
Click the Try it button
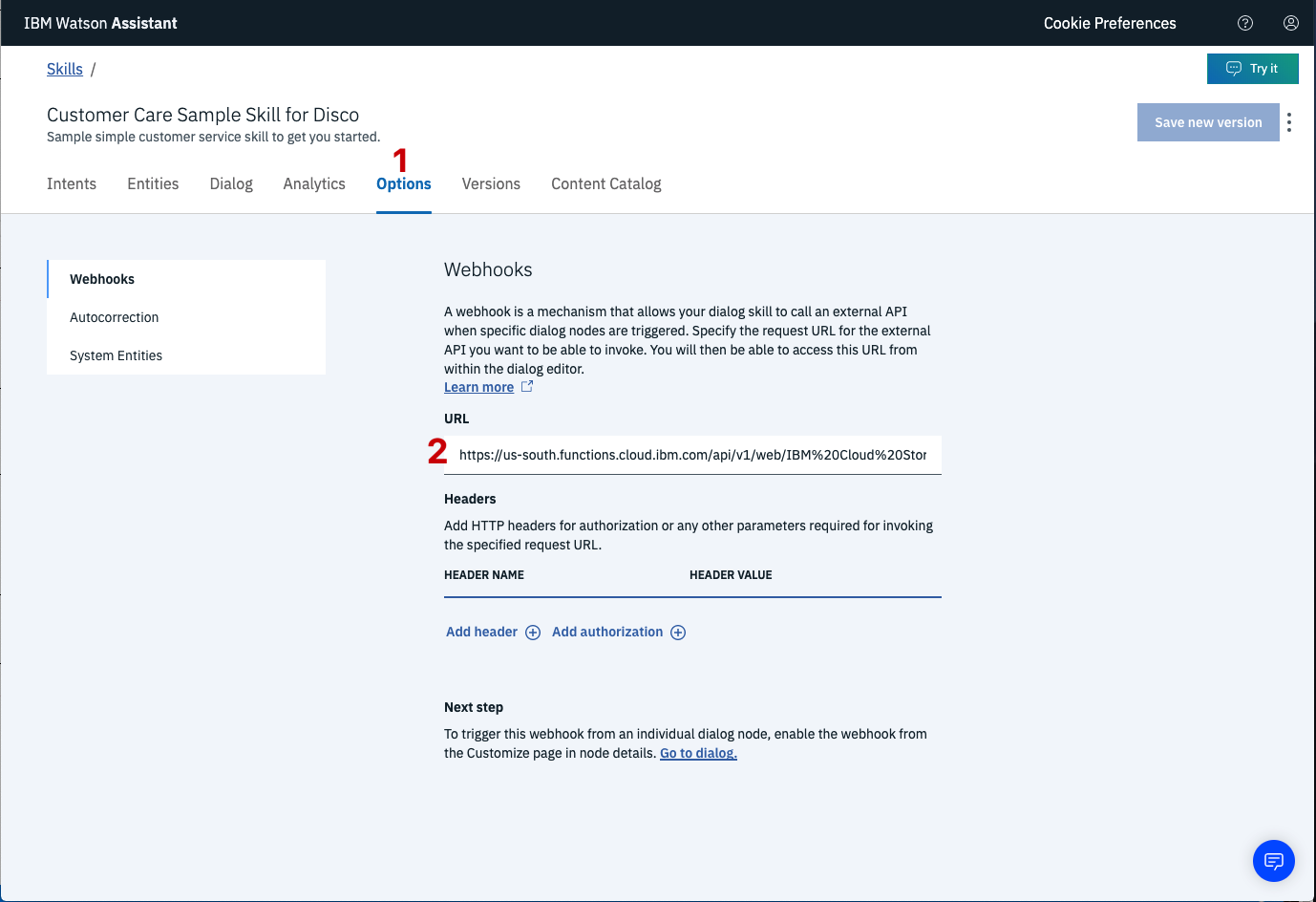coord(1253,69)
